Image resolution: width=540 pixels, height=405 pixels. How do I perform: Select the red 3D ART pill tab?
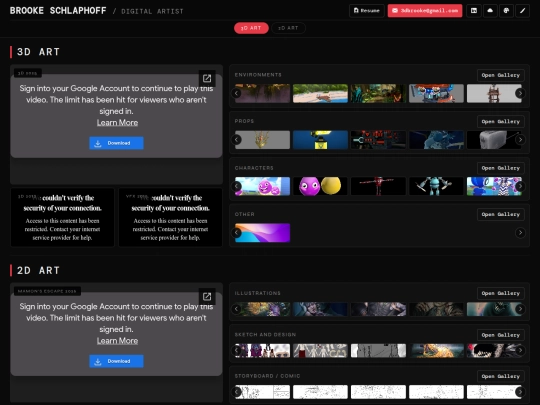coord(251,28)
